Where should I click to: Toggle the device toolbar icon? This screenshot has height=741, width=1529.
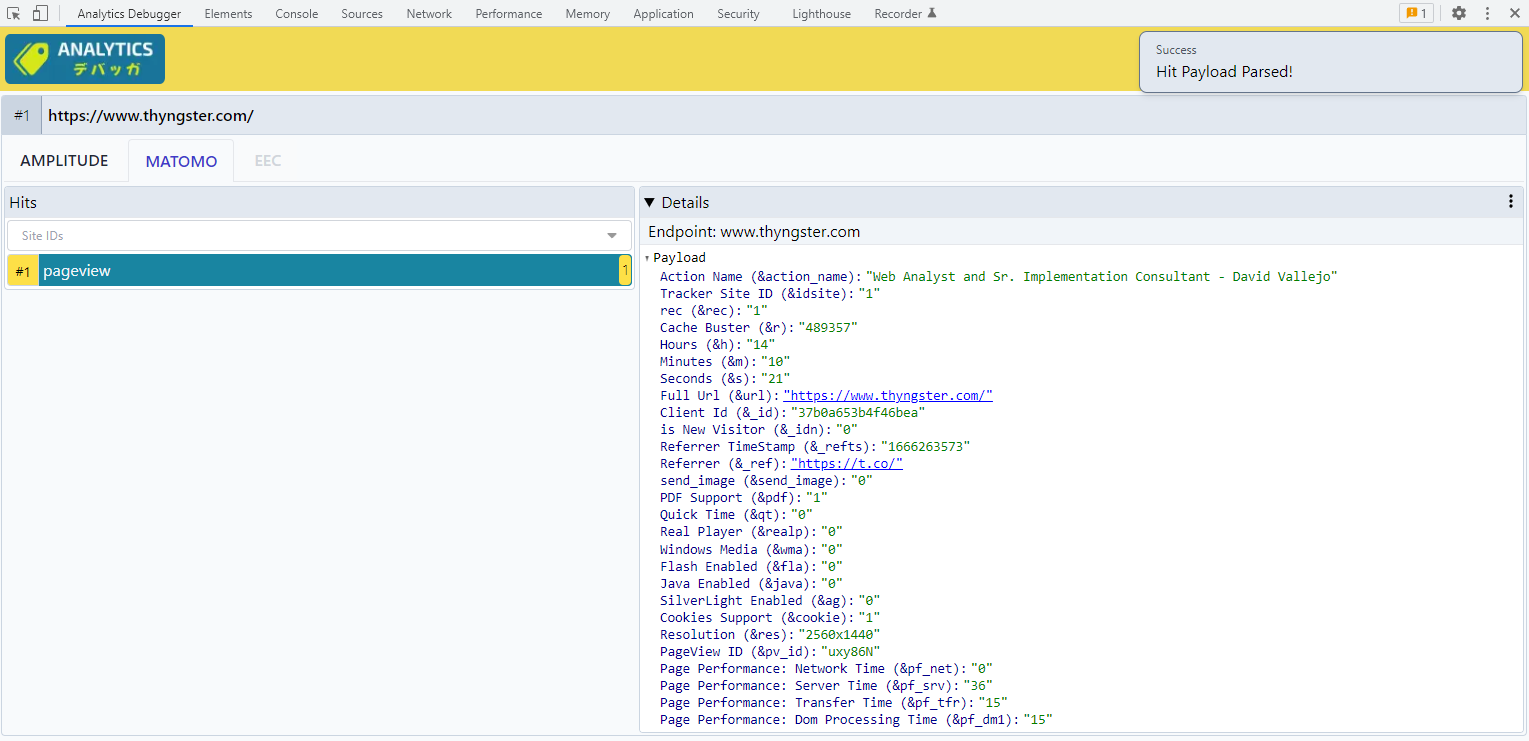point(40,13)
